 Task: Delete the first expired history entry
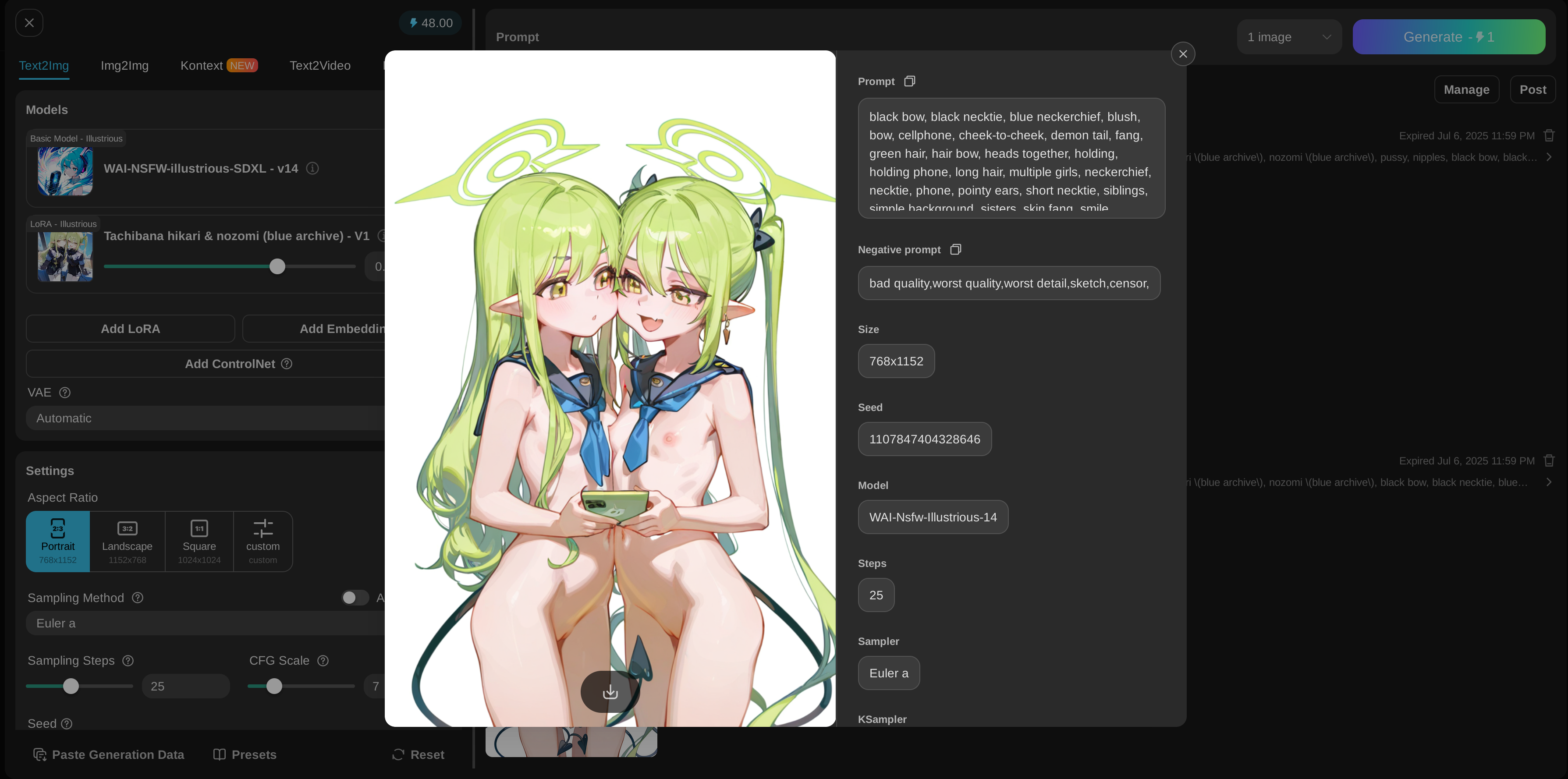(1549, 136)
